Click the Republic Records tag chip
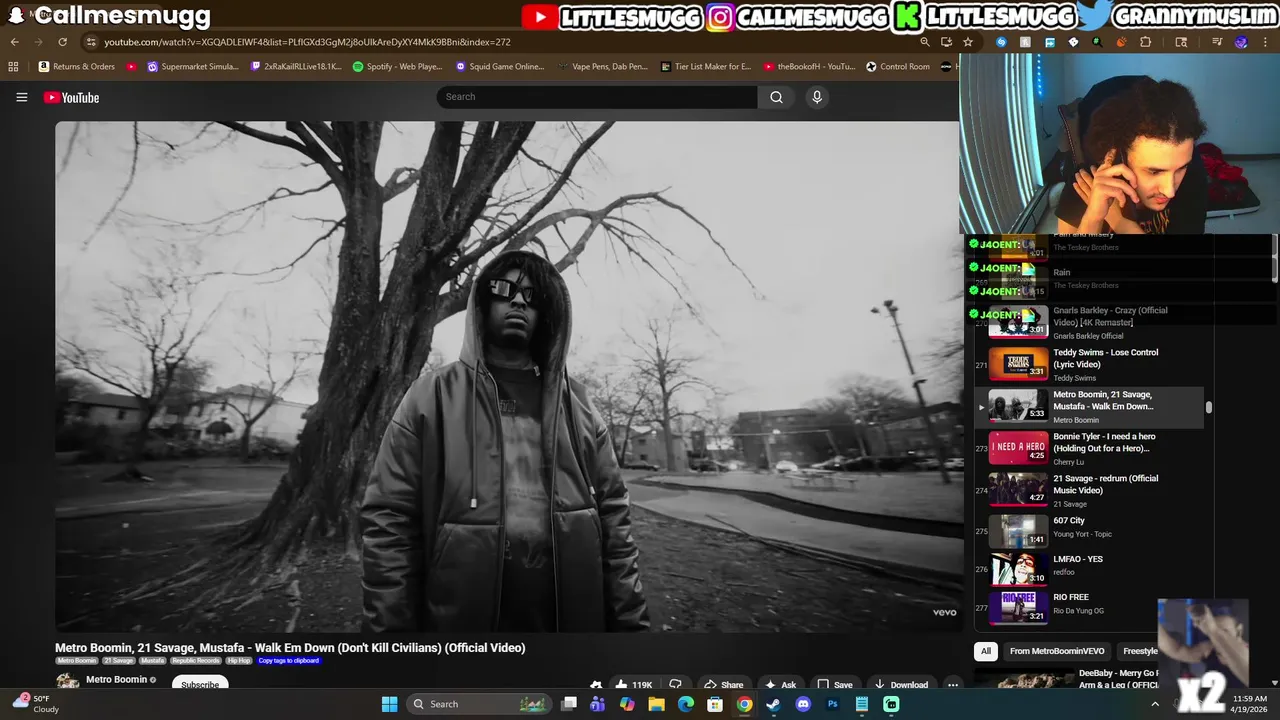Screen dimensions: 1280x720 (195, 661)
